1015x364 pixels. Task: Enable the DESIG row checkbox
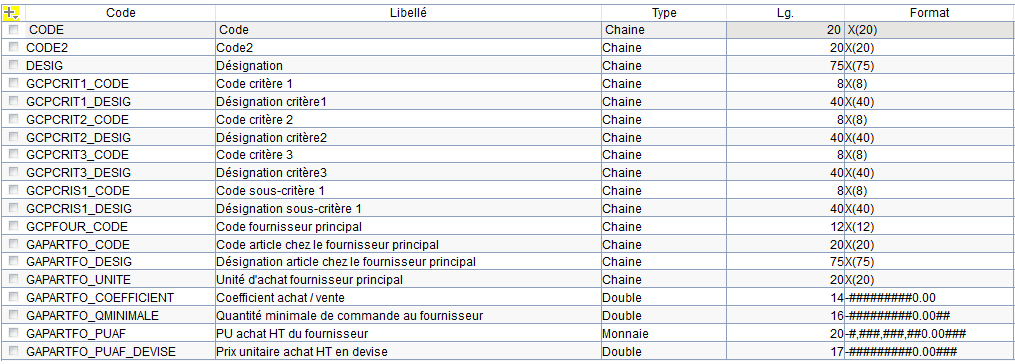point(14,65)
